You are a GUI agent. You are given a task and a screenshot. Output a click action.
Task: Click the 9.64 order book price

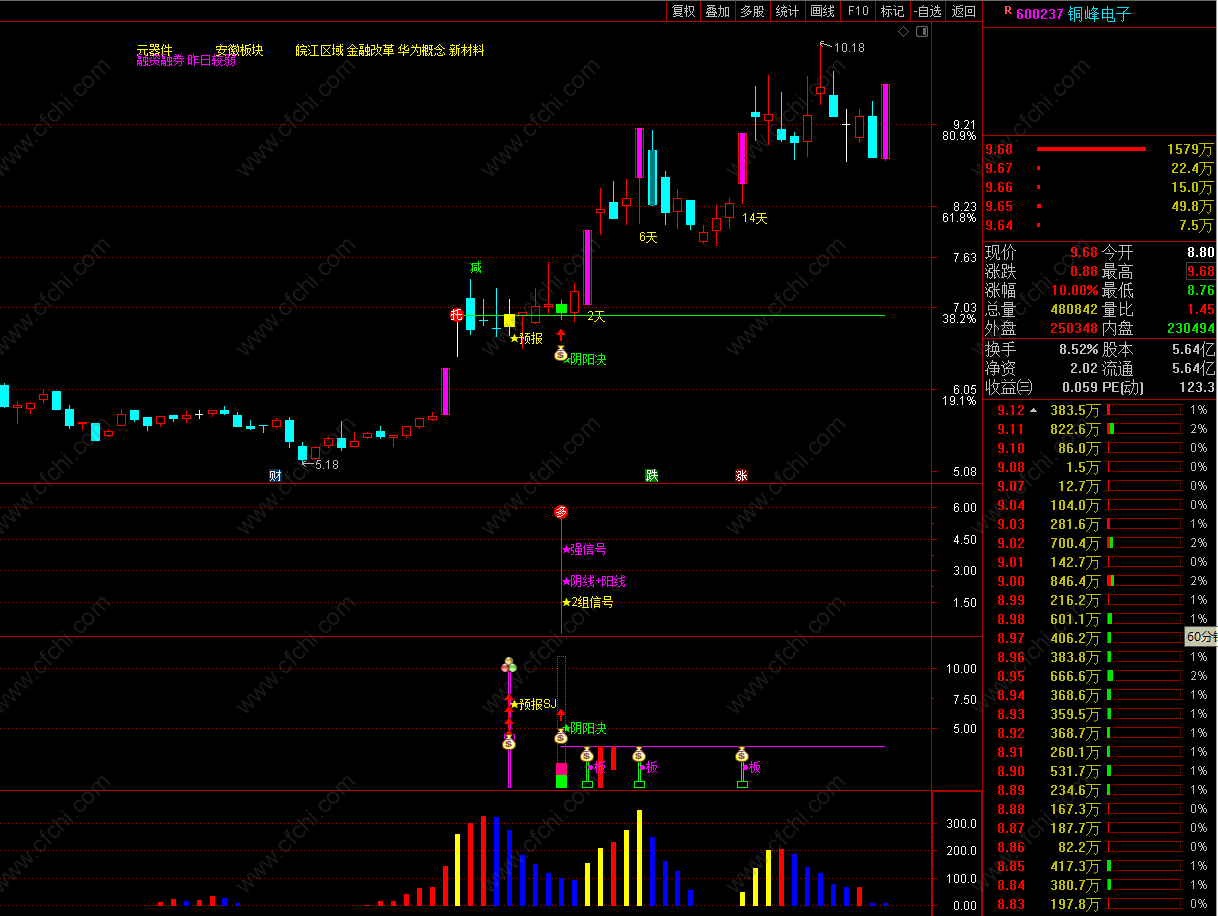click(x=999, y=225)
